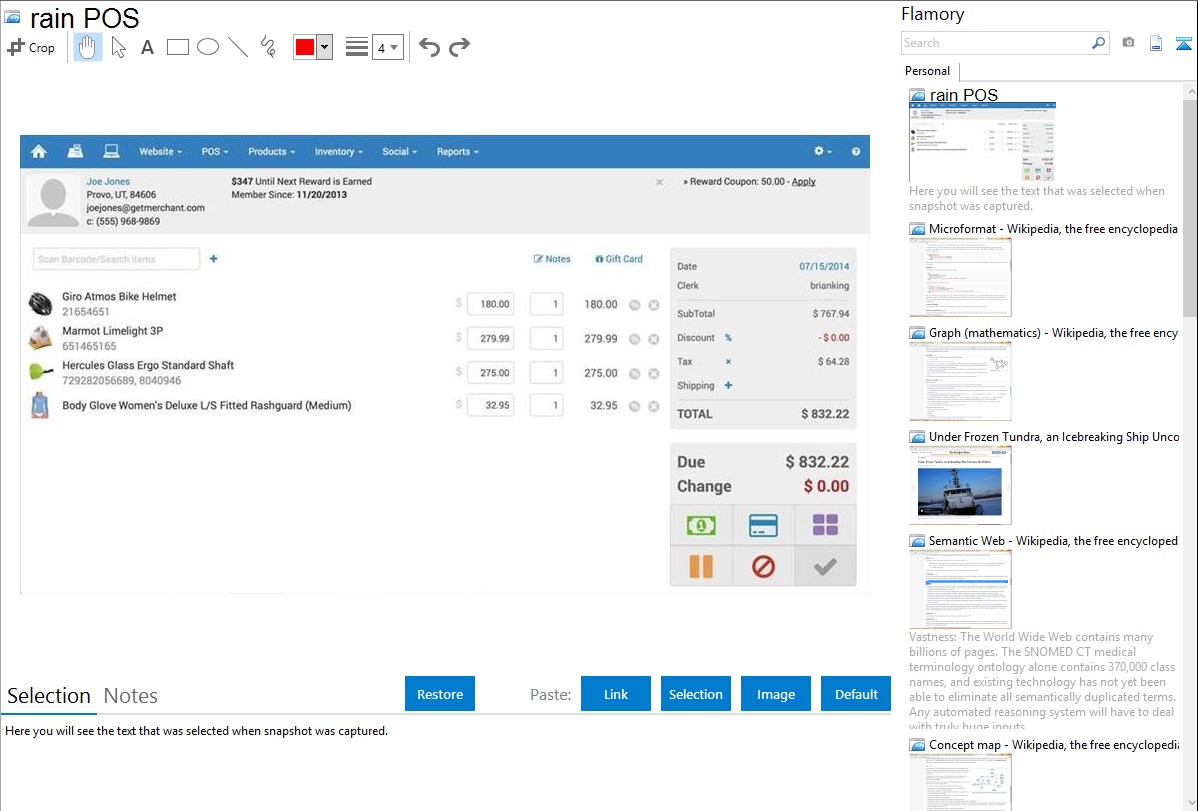
Task: Click the Scan Barcode/Search Items field
Action: pyautogui.click(x=116, y=259)
